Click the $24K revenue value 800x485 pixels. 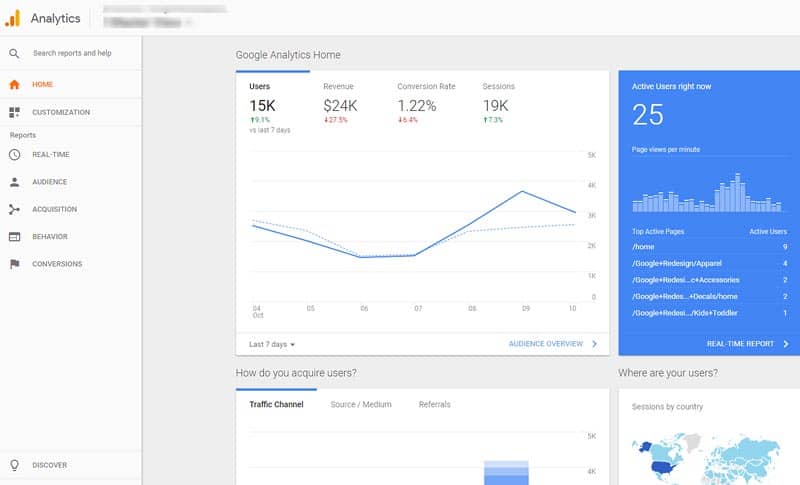(x=340, y=106)
